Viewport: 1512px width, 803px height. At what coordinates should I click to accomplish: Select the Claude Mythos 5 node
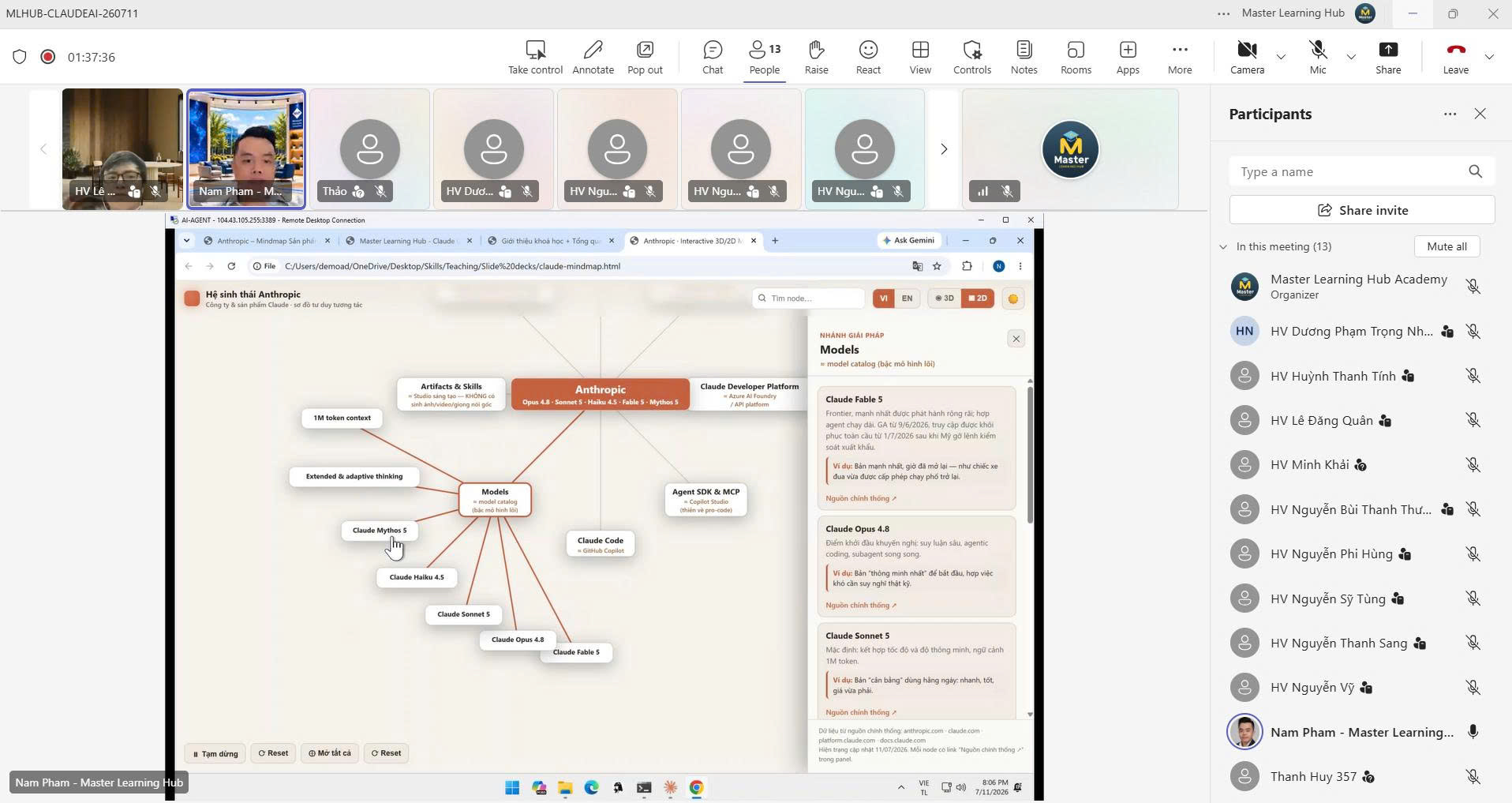tap(380, 531)
